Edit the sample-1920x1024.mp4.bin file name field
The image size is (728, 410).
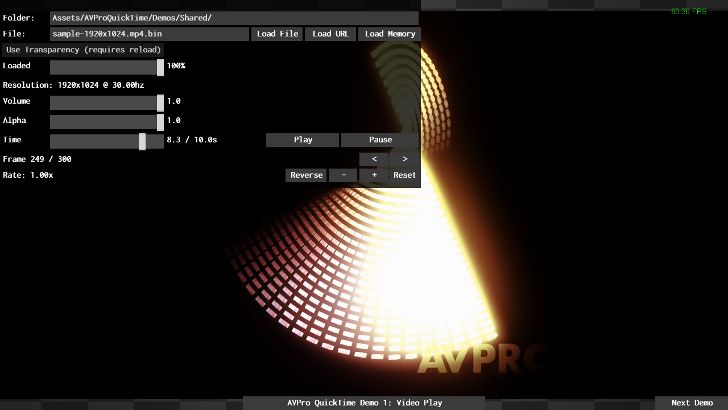point(150,34)
